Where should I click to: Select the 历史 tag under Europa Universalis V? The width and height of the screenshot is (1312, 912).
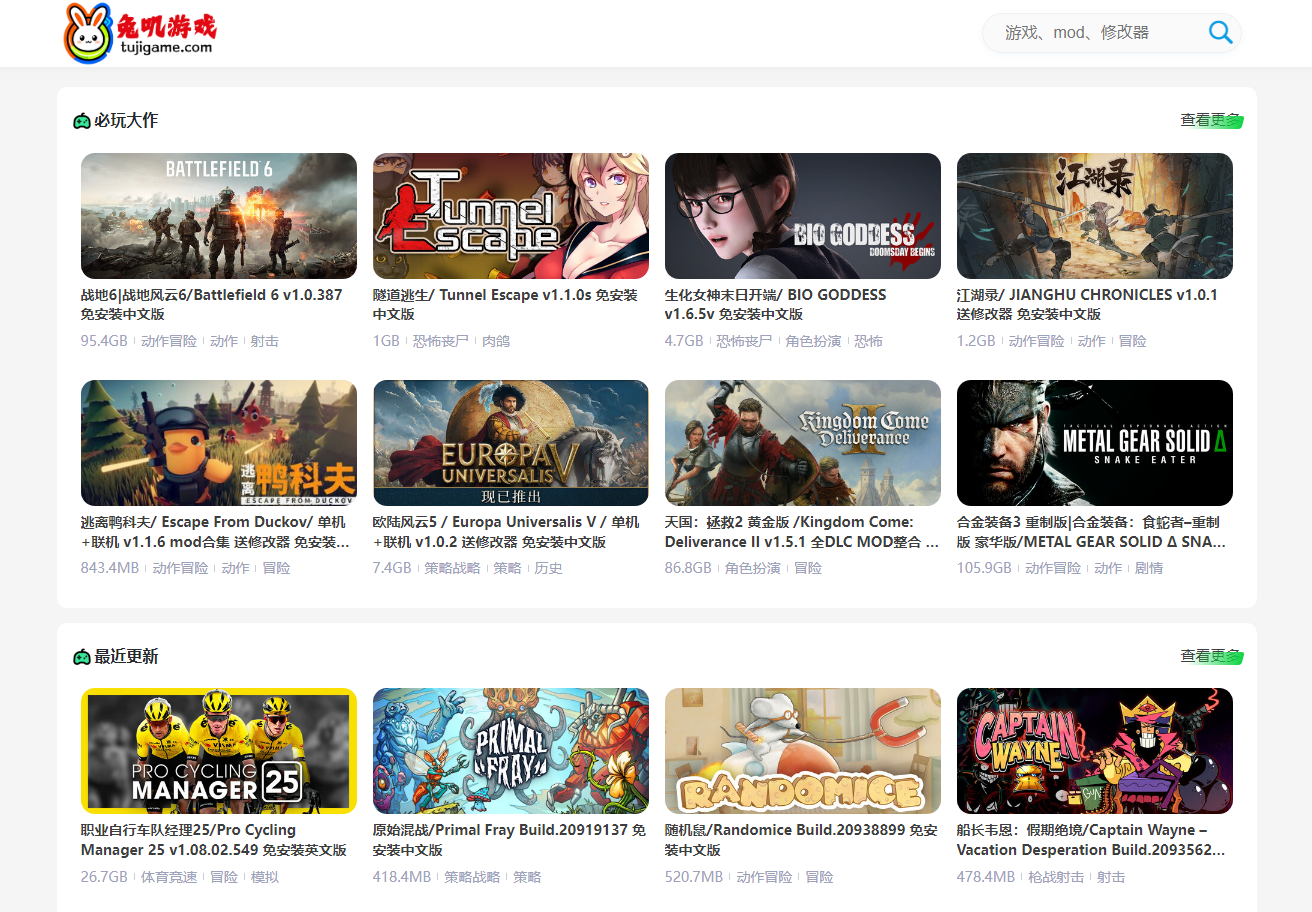coord(548,568)
